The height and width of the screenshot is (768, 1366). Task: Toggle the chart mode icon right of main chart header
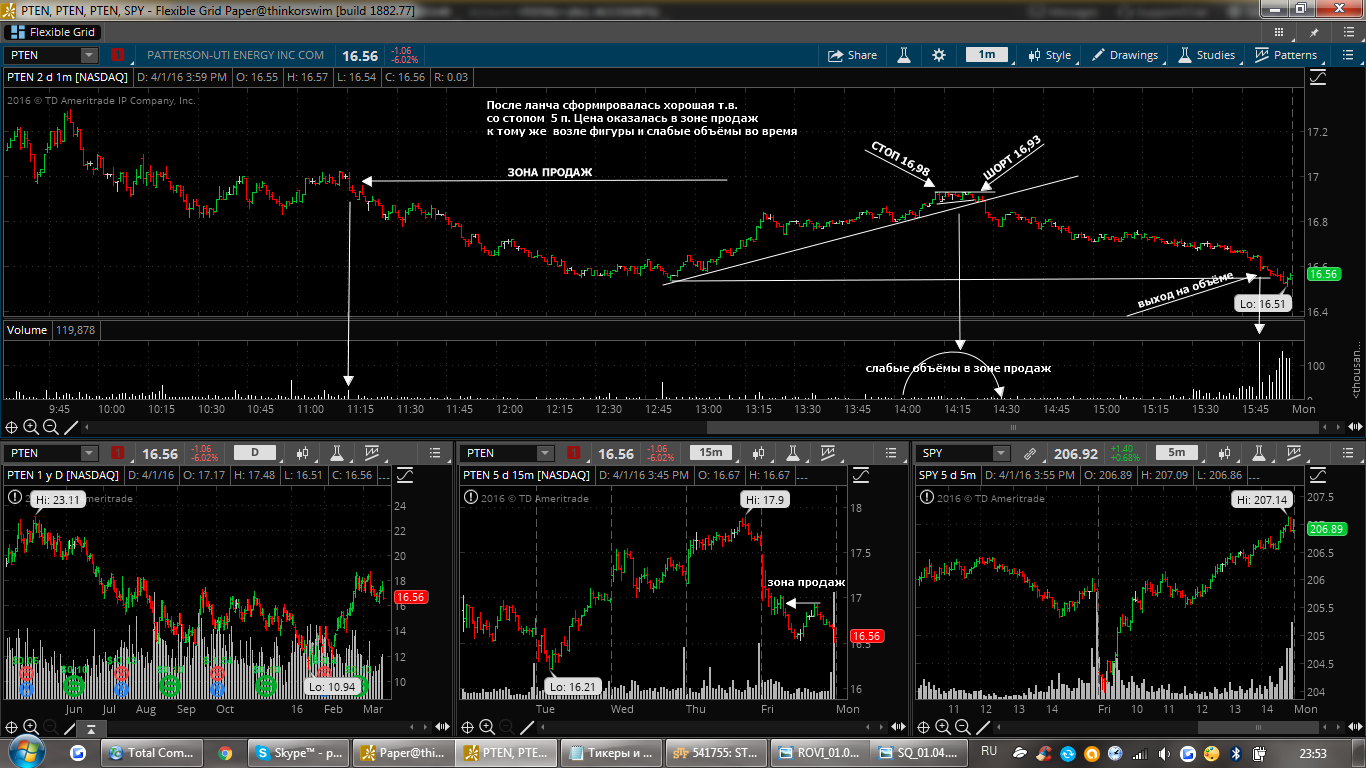tap(1318, 77)
